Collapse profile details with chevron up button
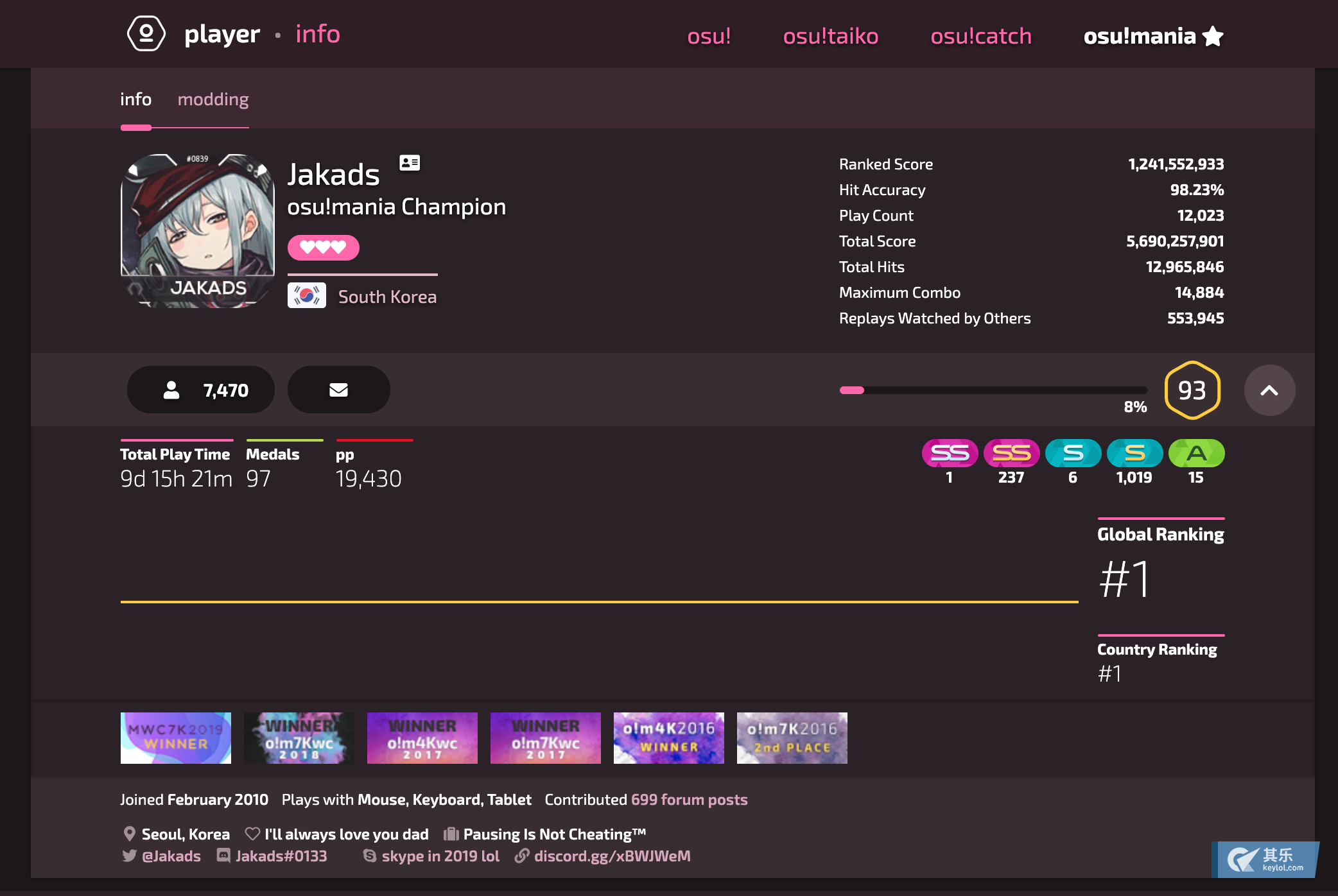The height and width of the screenshot is (896, 1338). 1269,390
